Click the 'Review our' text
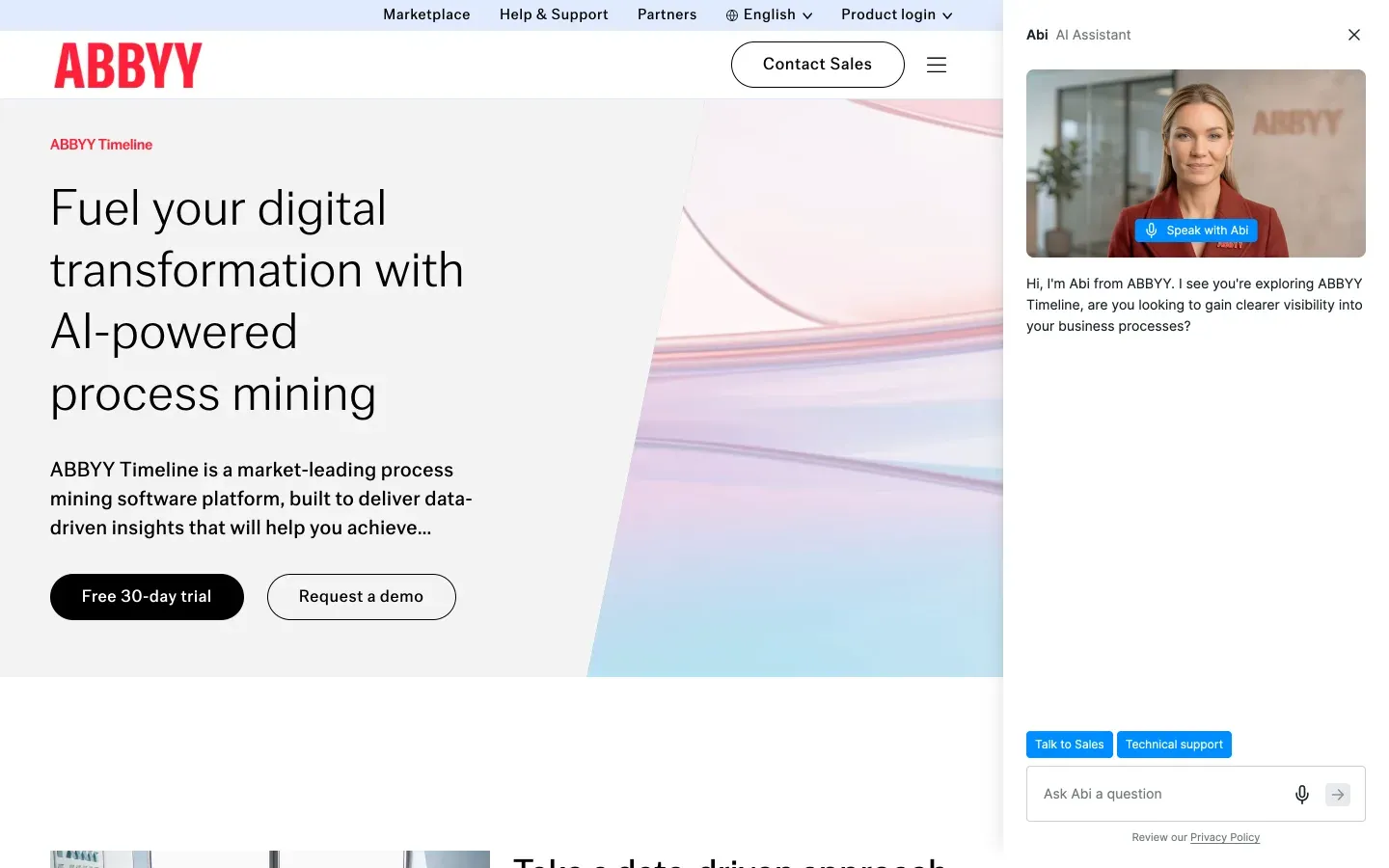Screen dimensions: 1389x868 coord(1159,837)
